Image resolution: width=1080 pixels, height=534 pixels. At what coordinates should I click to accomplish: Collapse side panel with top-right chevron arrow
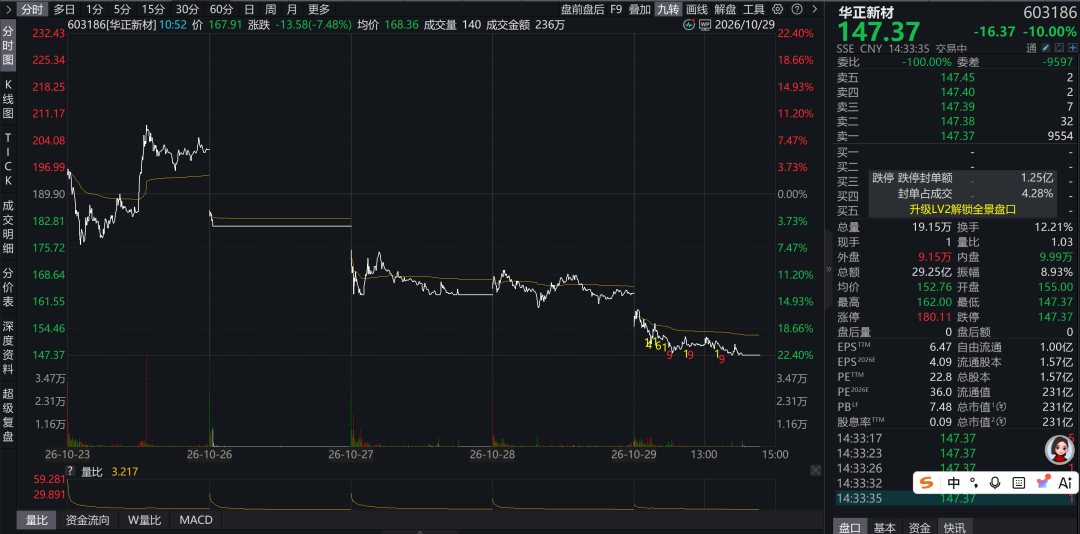pyautogui.click(x=815, y=10)
